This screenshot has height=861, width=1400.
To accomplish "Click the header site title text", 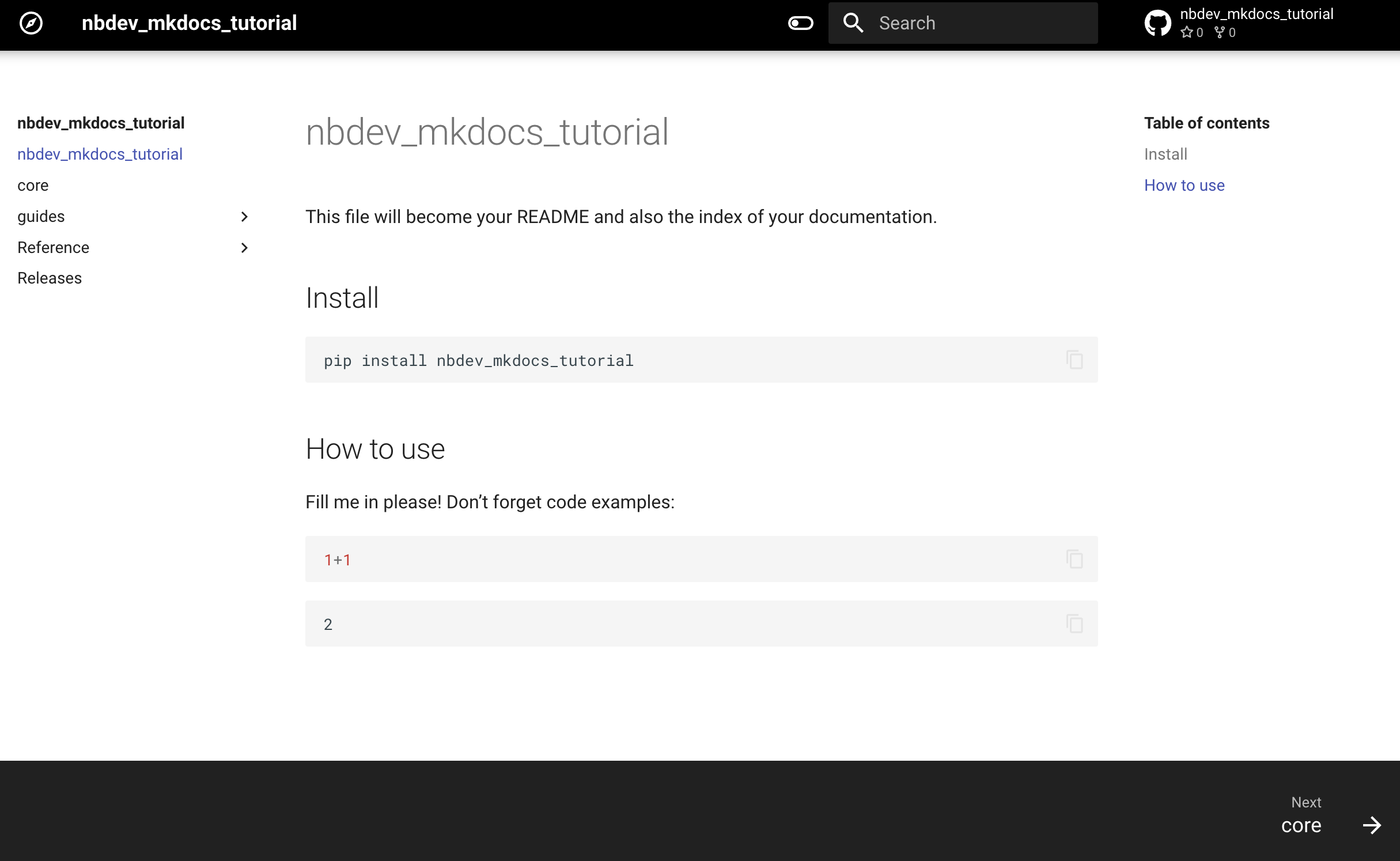I will click(x=189, y=23).
